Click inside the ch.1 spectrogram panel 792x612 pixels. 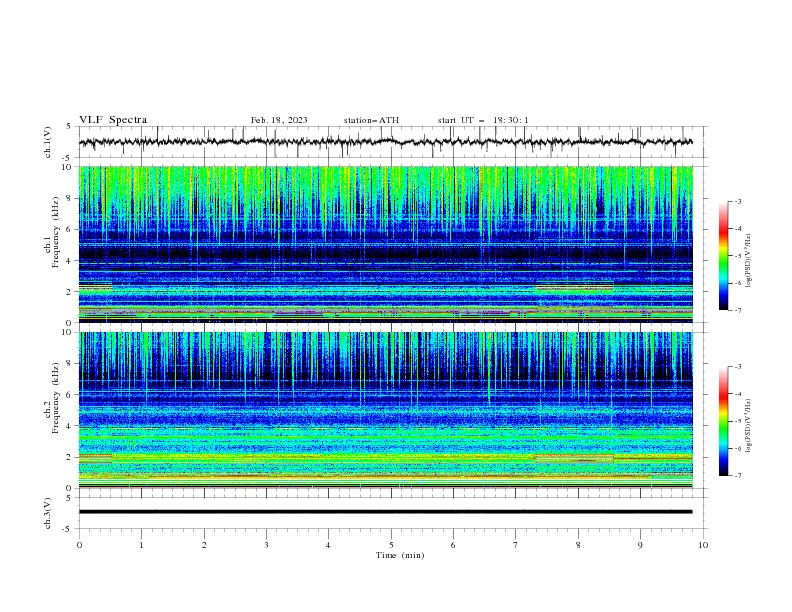(x=385, y=244)
